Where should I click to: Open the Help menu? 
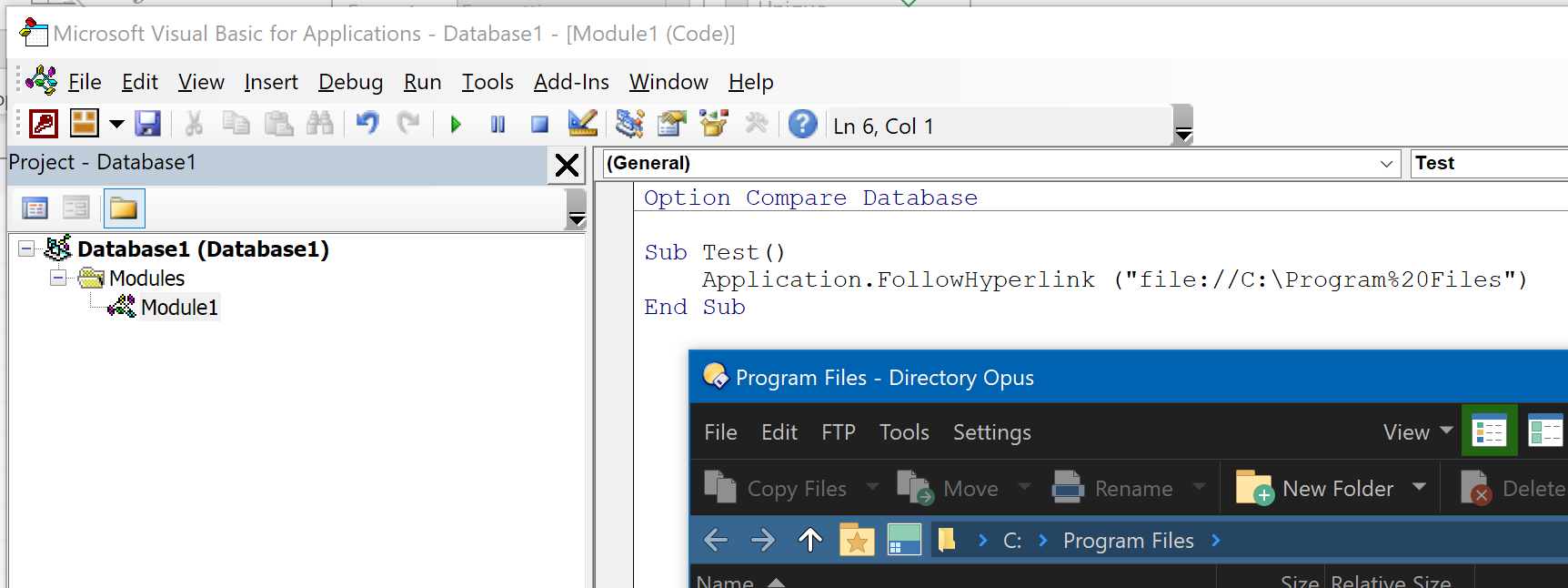(750, 82)
